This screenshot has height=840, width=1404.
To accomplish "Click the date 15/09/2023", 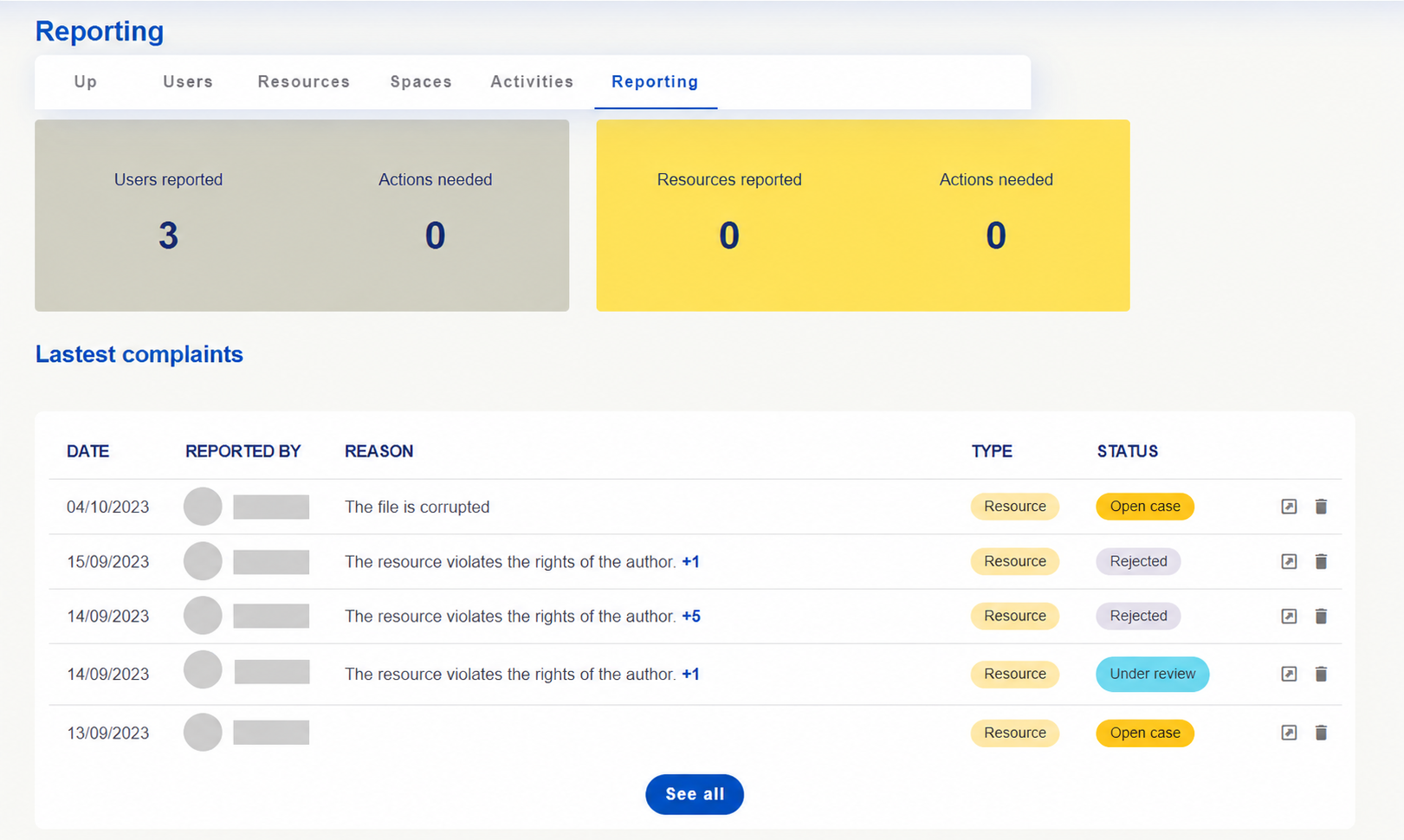I will pos(107,561).
